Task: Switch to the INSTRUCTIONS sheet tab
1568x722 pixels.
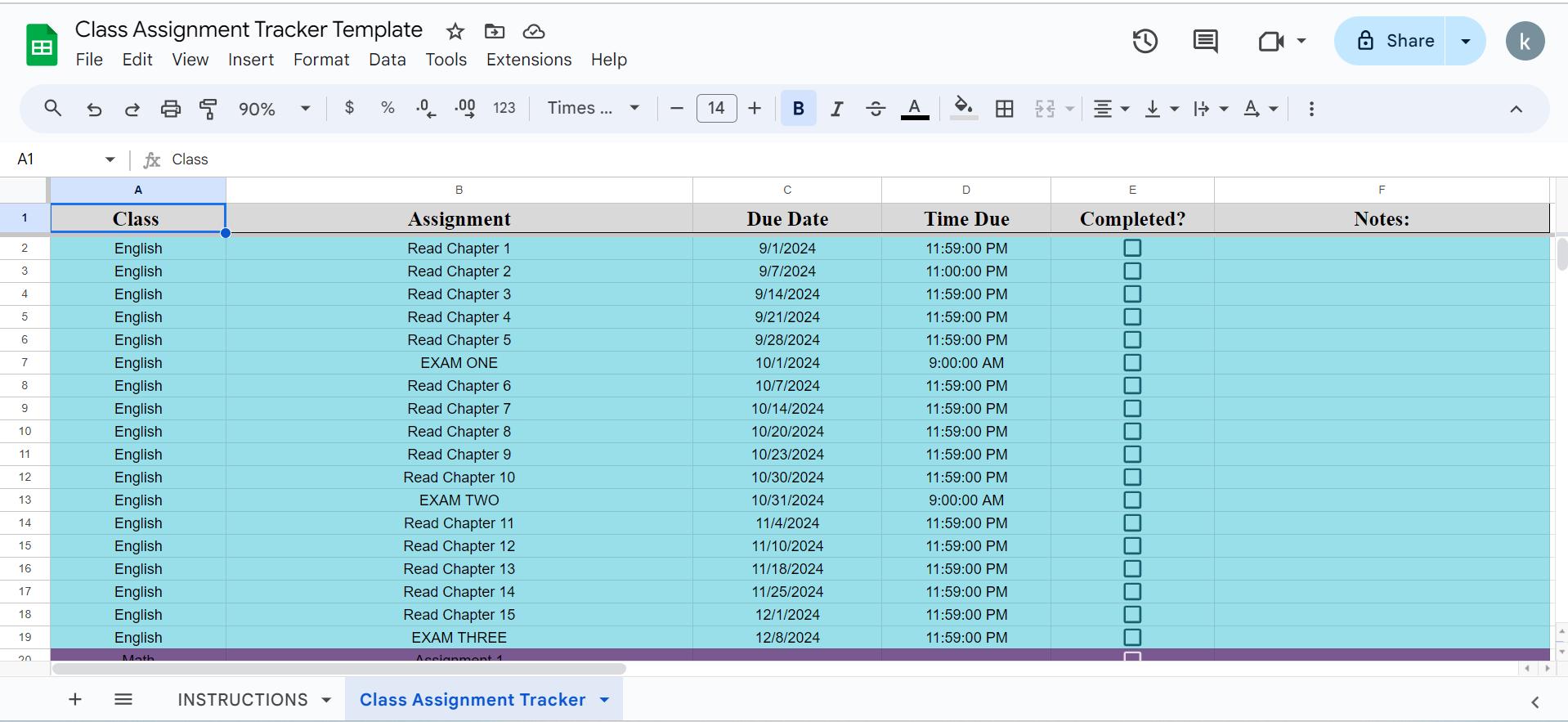Action: coord(243,700)
